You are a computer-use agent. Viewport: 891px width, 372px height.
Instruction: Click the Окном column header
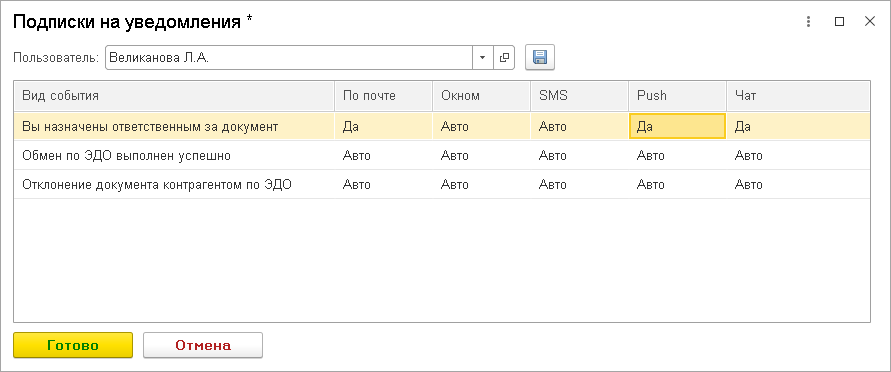tap(482, 96)
